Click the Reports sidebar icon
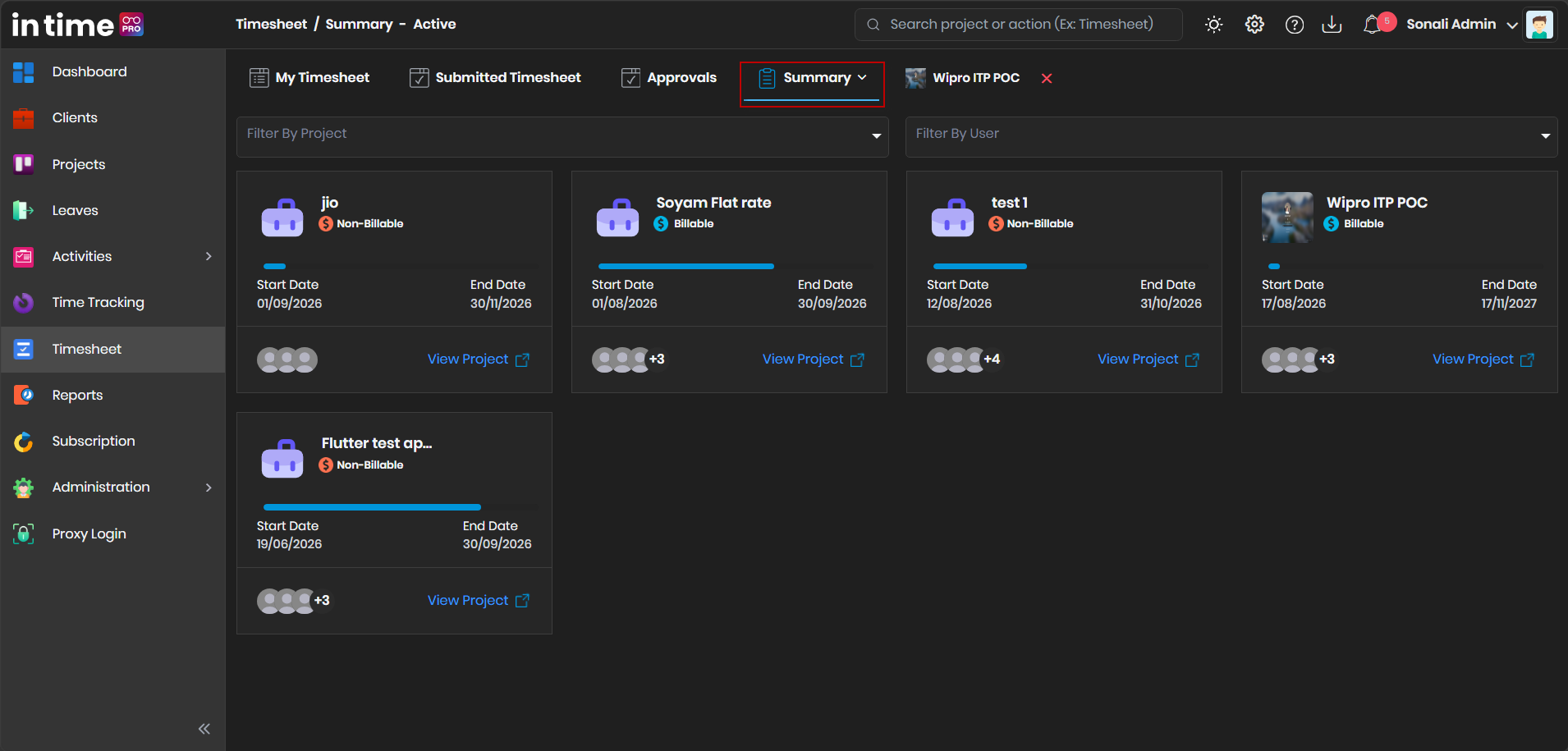Screen dimensions: 1568x751 click(24, 395)
